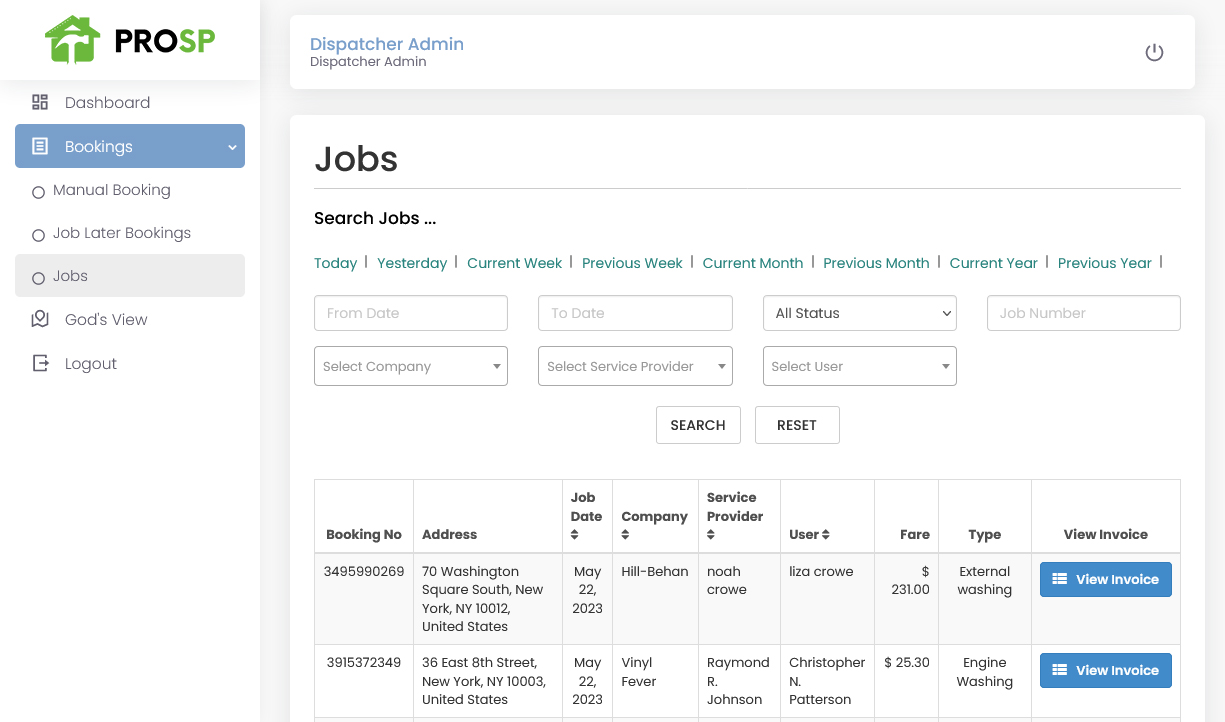Focus the To Date field
Viewport: 1225px width, 722px height.
coord(635,313)
